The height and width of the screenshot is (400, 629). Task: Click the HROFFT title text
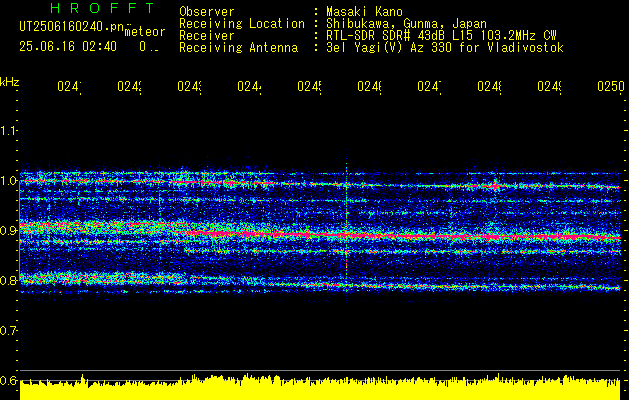(103, 8)
